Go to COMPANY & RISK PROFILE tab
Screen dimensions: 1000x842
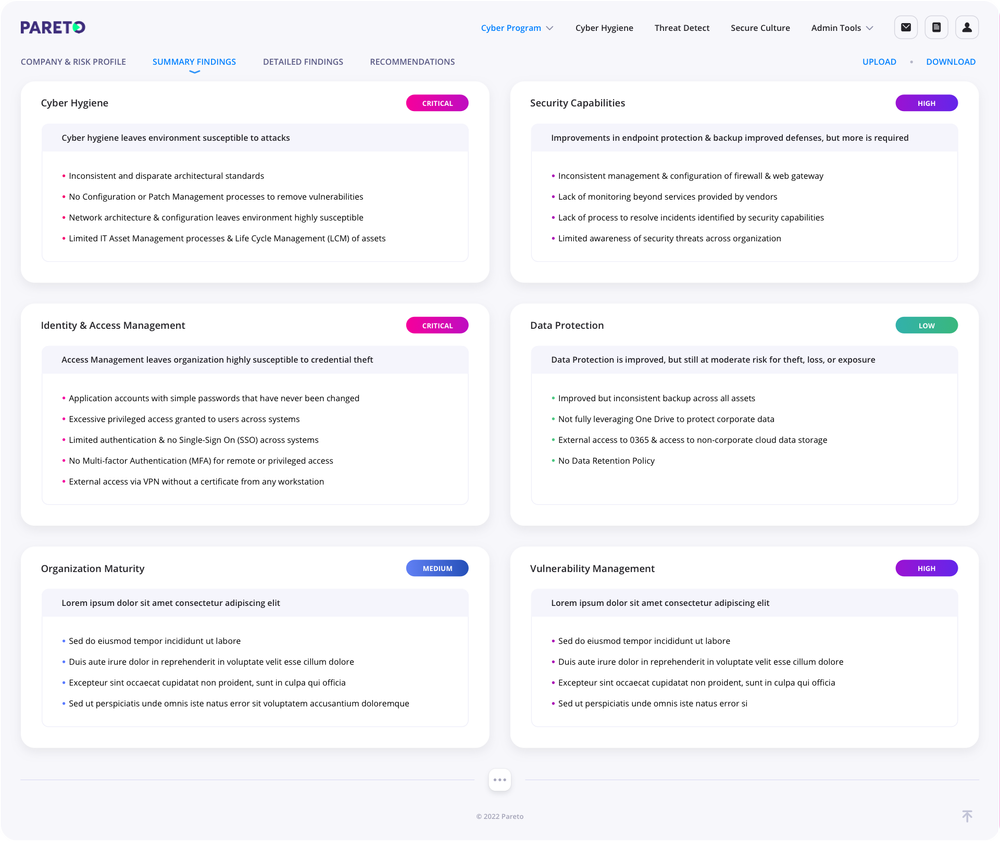point(73,61)
